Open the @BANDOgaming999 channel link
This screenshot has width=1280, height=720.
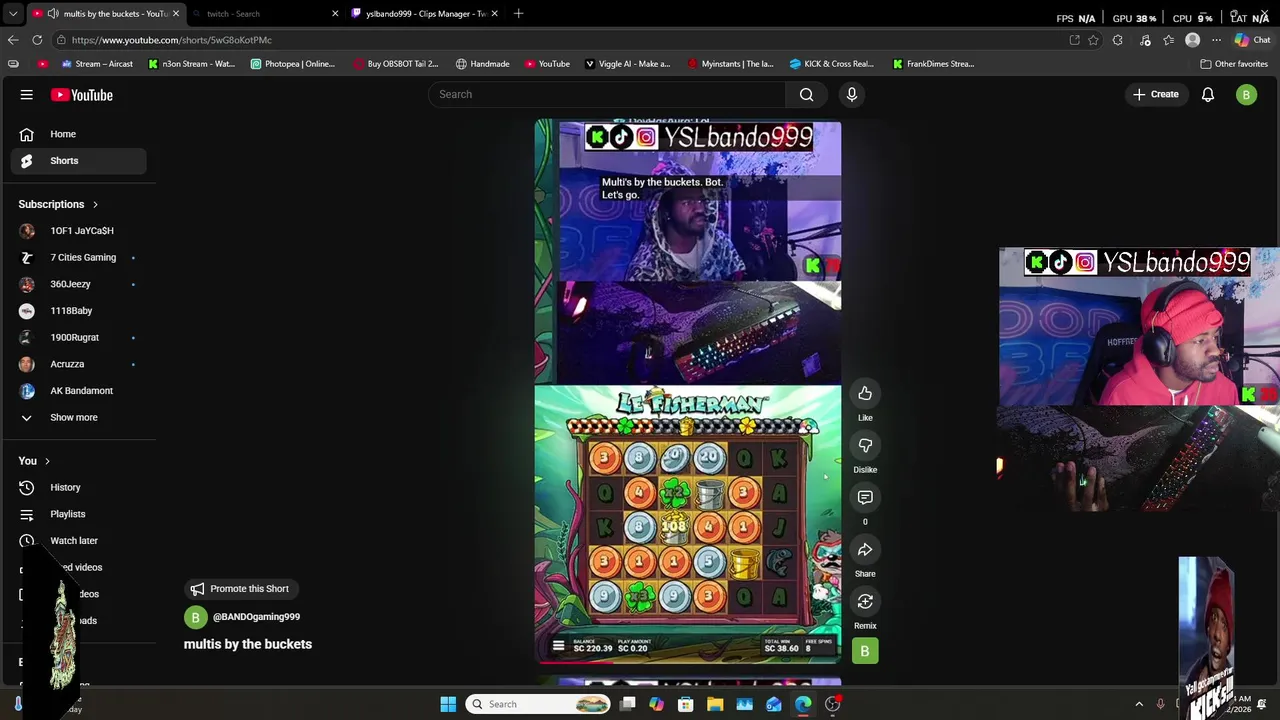click(256, 617)
